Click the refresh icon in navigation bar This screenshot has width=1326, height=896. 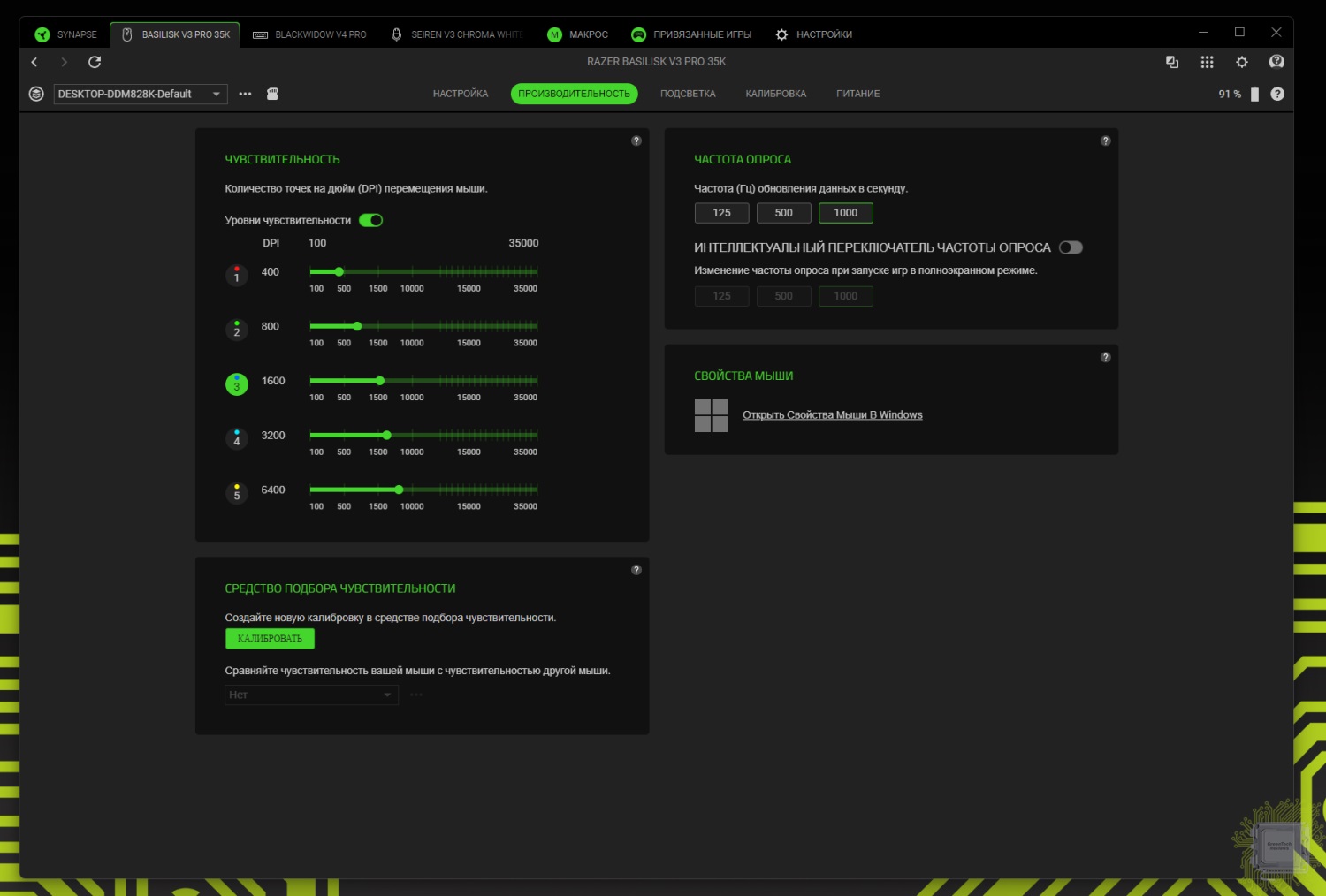[95, 62]
